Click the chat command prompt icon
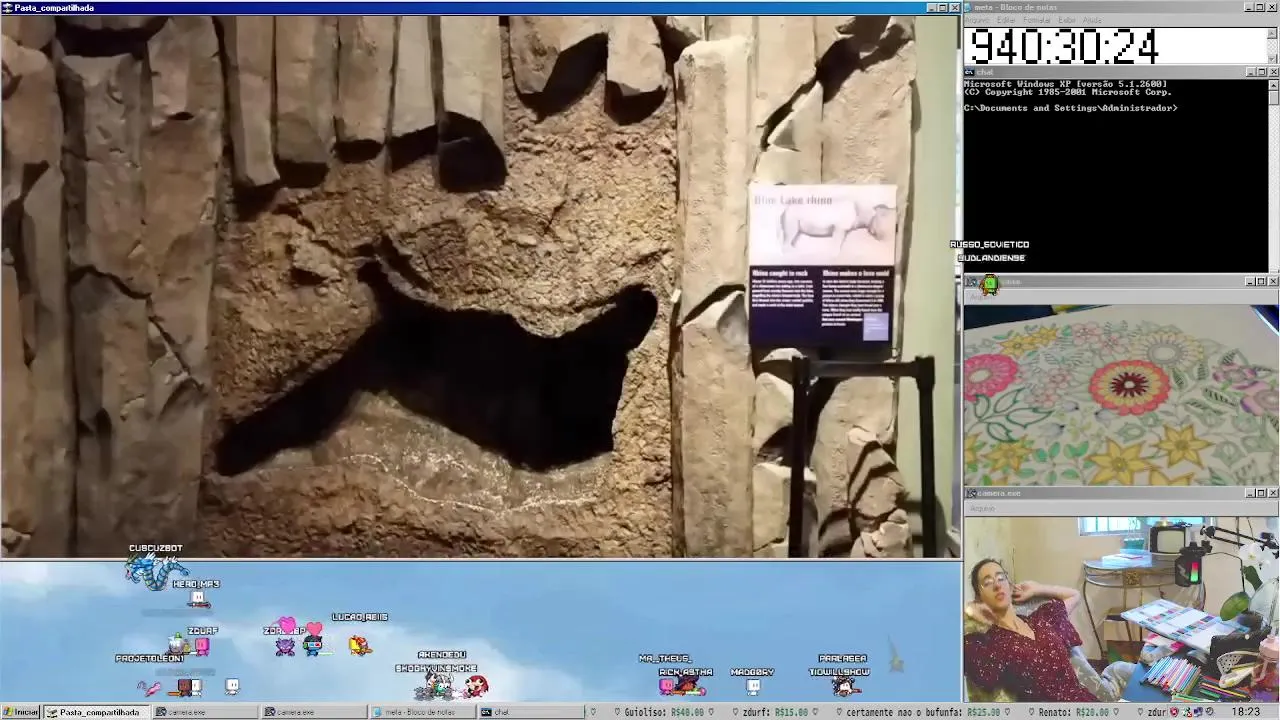1280x720 pixels. tap(970, 72)
